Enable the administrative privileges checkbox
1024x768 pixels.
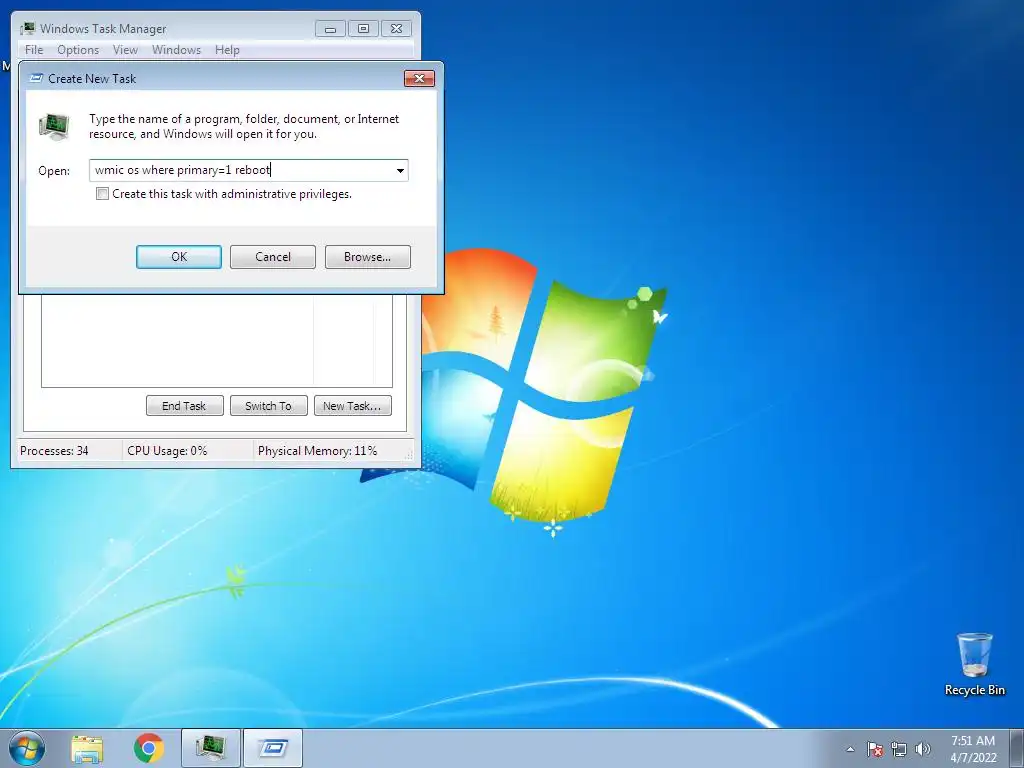point(103,193)
